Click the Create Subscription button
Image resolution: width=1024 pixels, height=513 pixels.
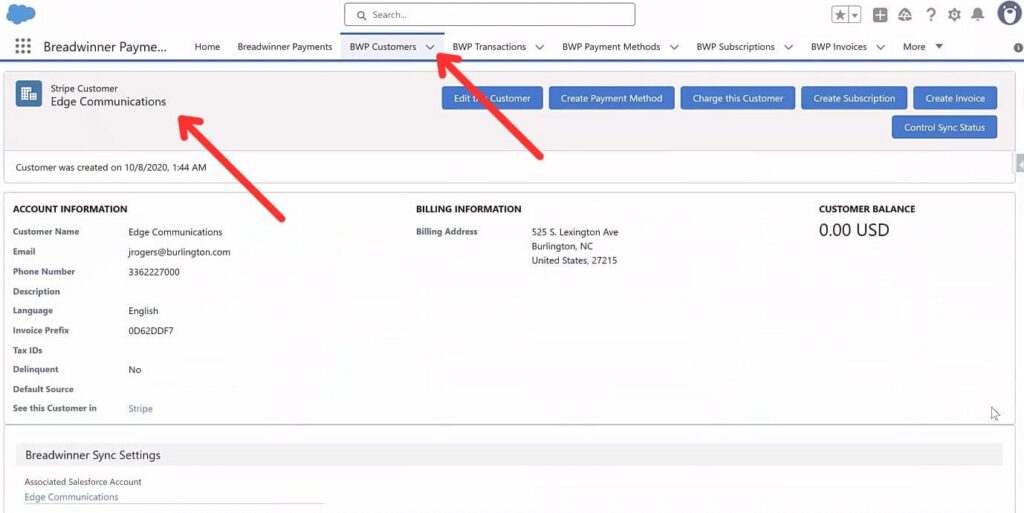(854, 98)
